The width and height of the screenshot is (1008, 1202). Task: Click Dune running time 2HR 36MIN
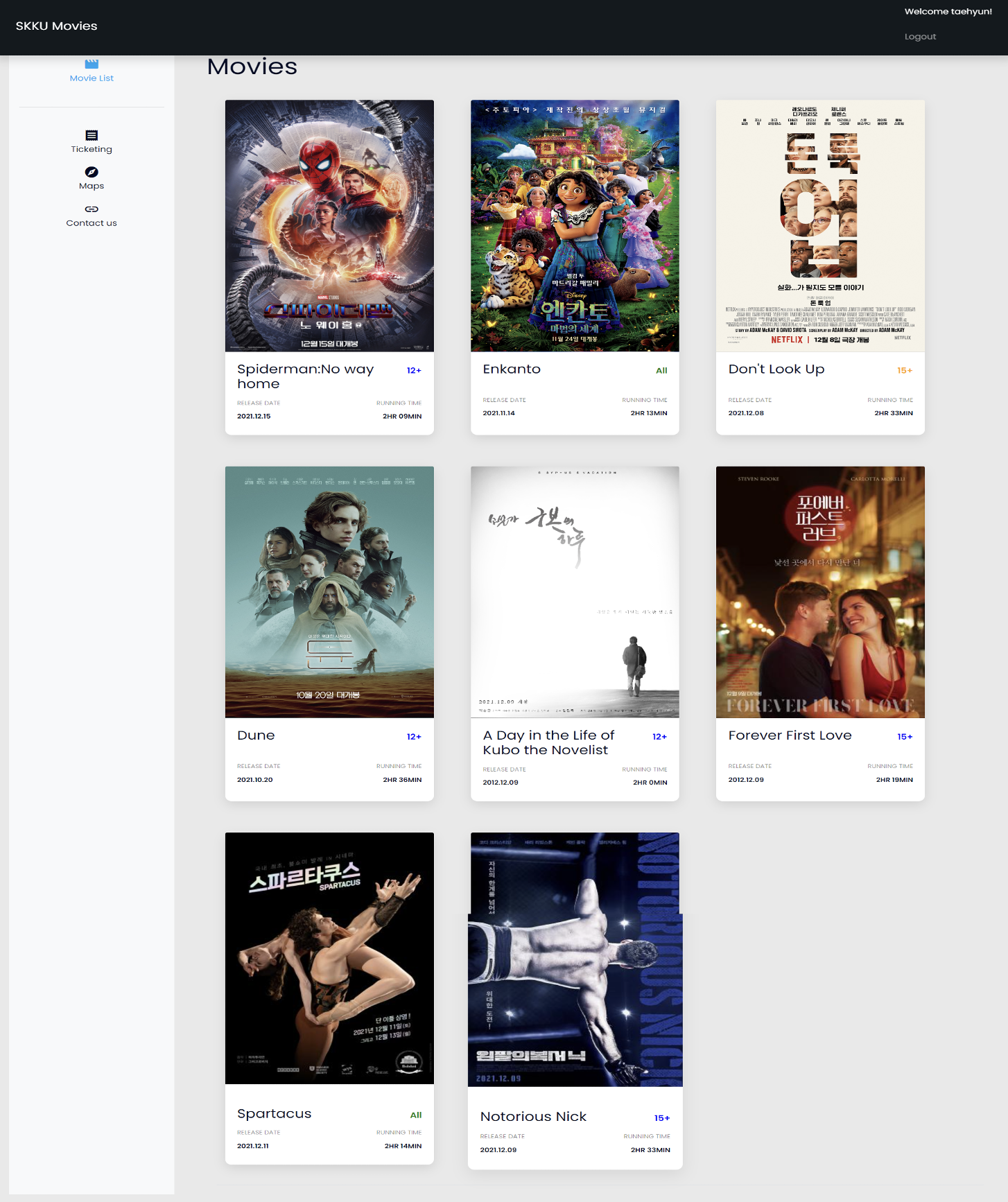[x=402, y=780]
